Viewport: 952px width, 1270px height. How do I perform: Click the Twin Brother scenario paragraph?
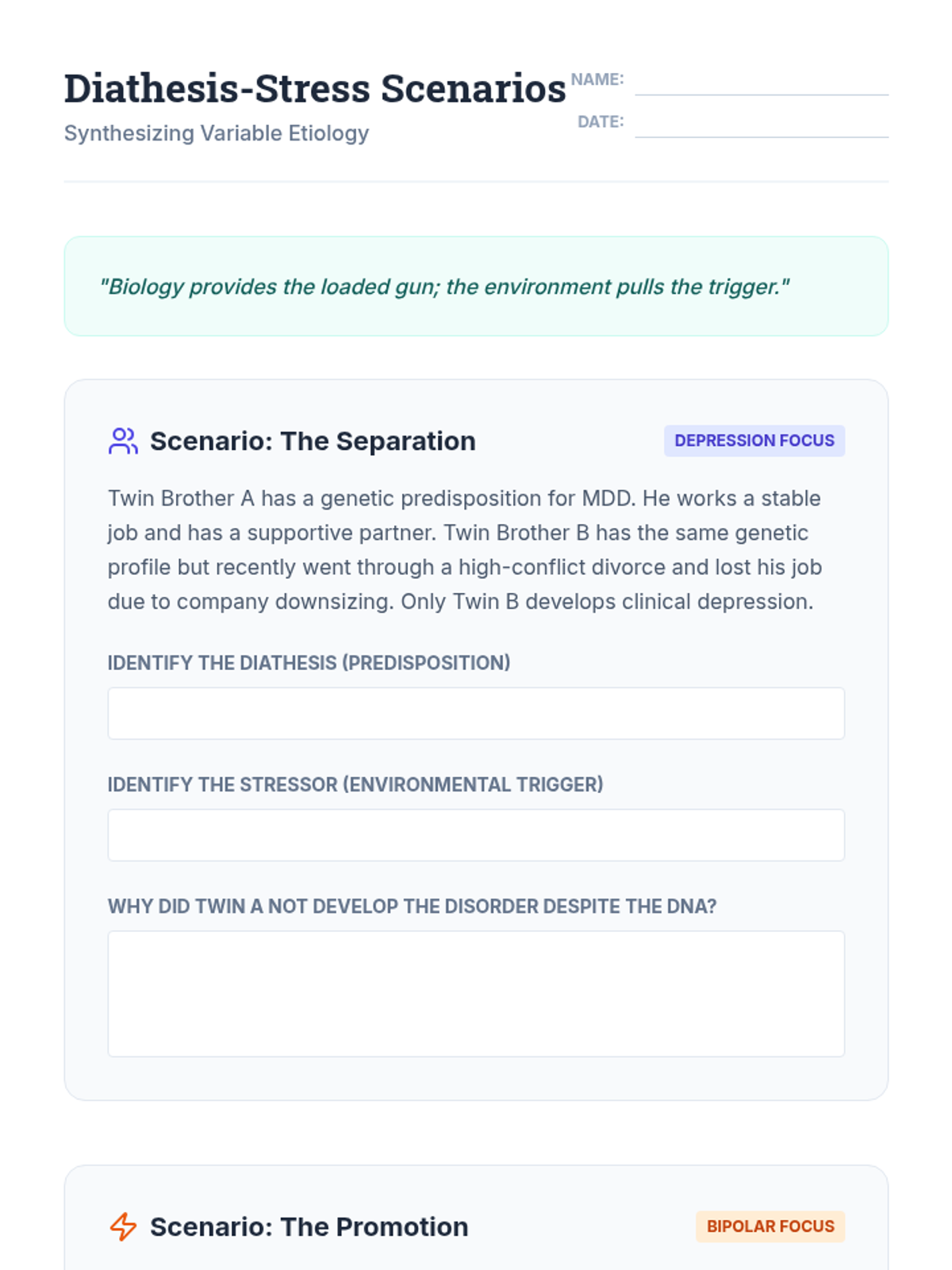465,550
